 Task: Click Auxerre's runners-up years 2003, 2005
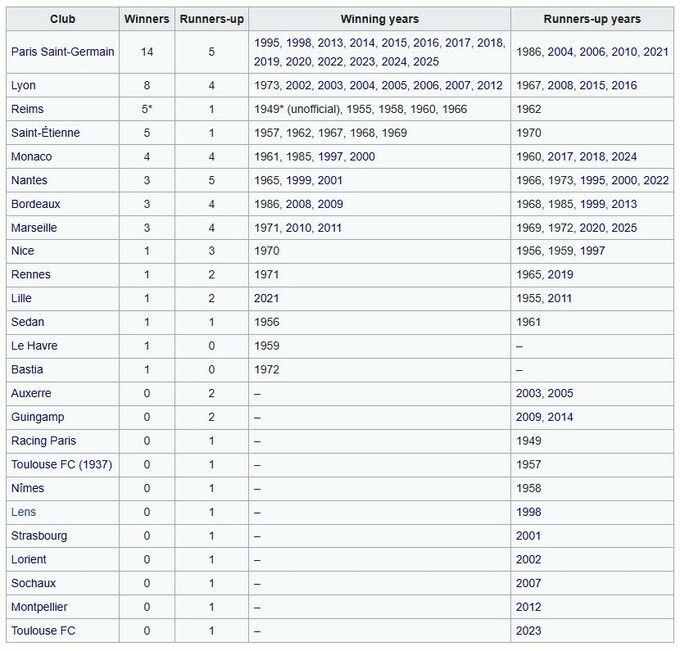544,394
